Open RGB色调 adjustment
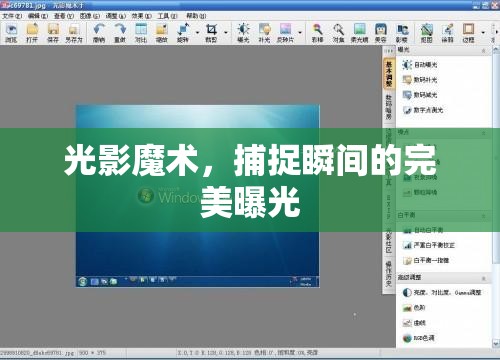The width and height of the screenshot is (500, 360). tap(418, 338)
